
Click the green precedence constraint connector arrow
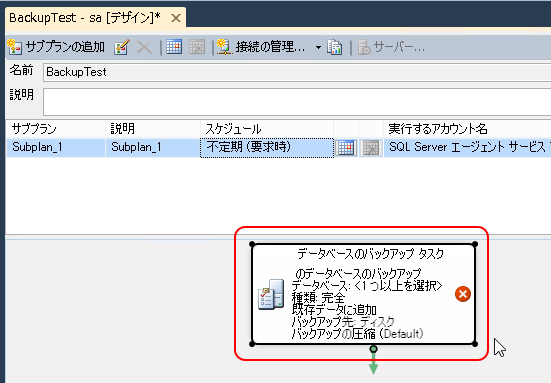coord(374,361)
